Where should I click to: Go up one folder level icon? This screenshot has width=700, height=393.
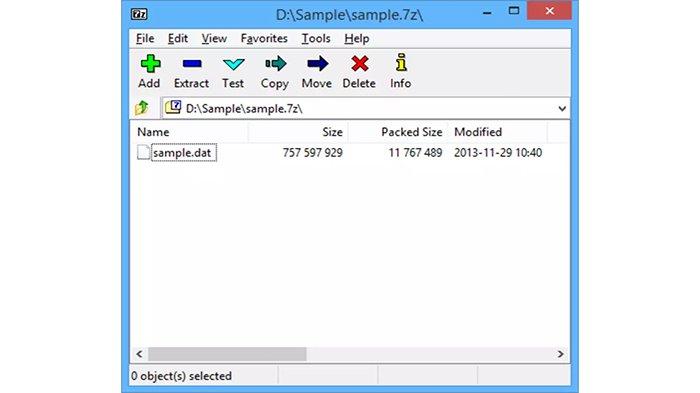(142, 108)
